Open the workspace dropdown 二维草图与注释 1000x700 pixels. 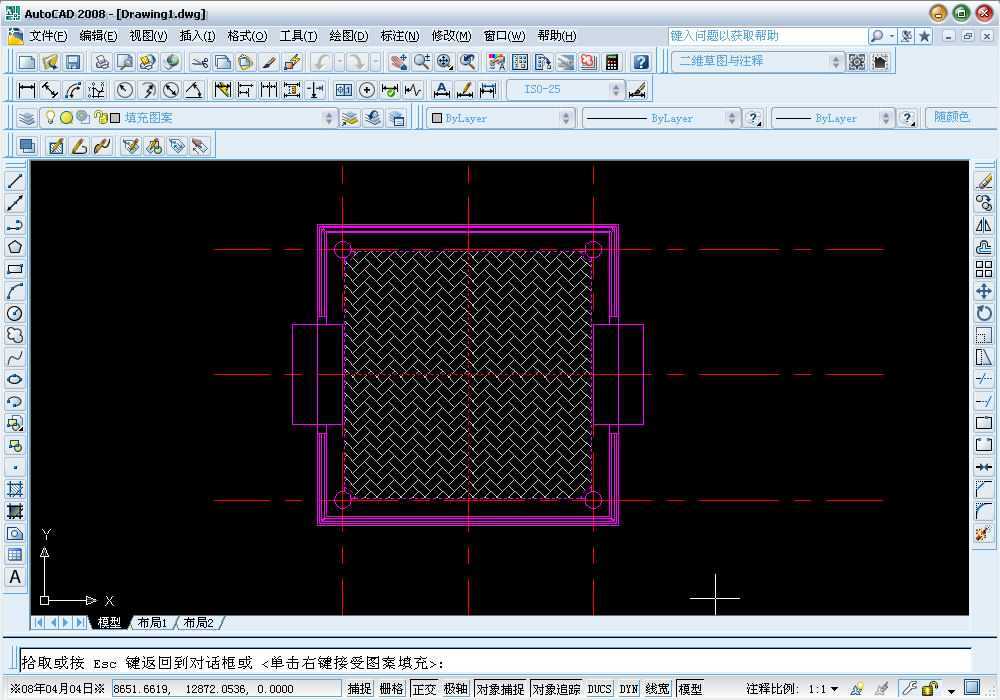(758, 62)
